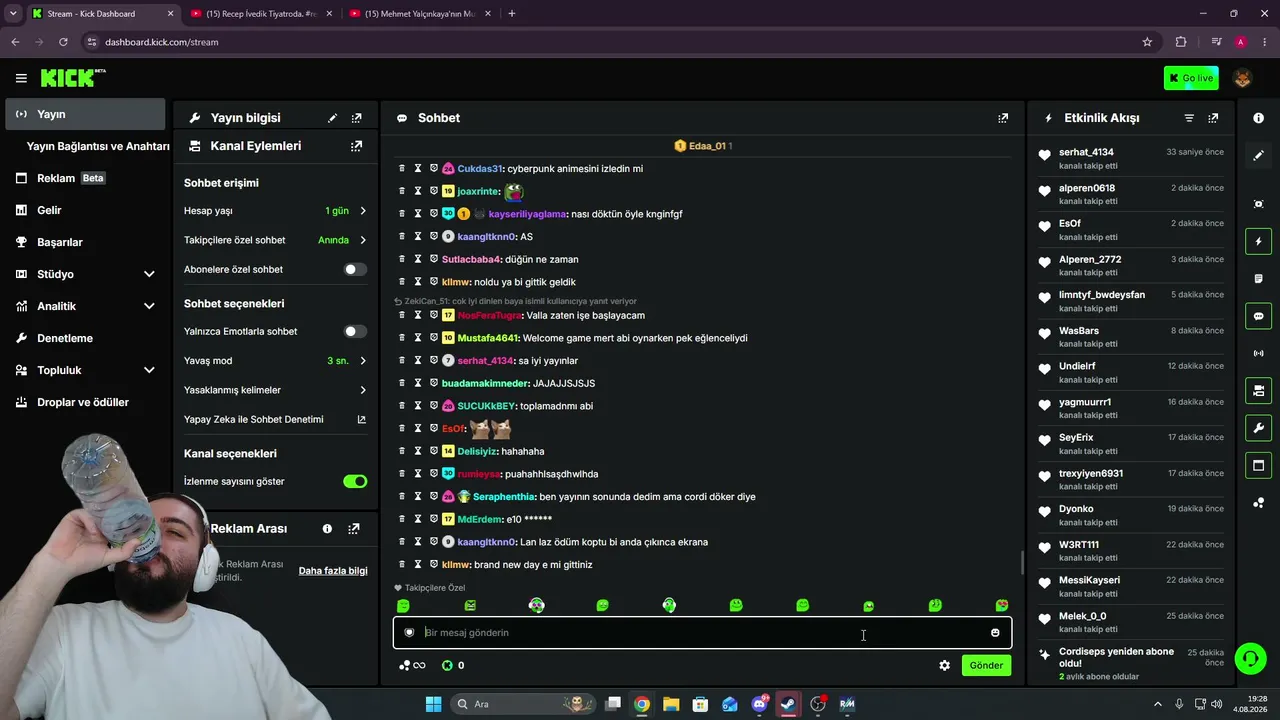Timeout joaxrinte with the hourglass icon

[418, 191]
